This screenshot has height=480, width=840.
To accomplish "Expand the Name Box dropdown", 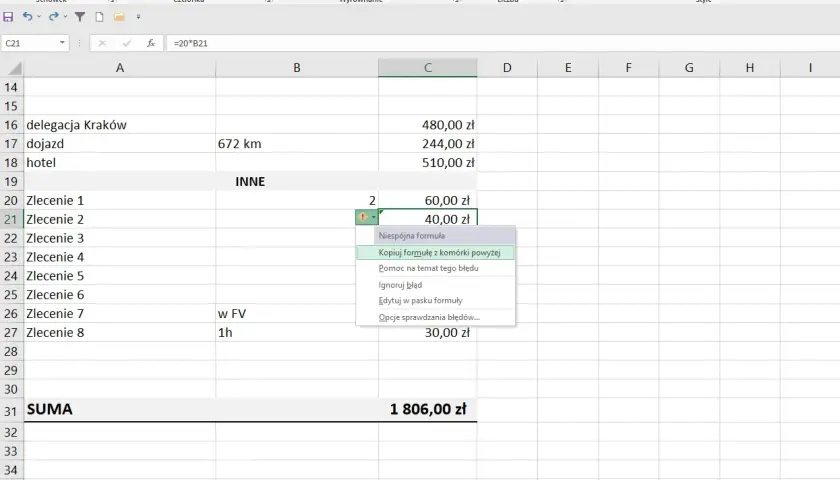I will [x=62, y=43].
